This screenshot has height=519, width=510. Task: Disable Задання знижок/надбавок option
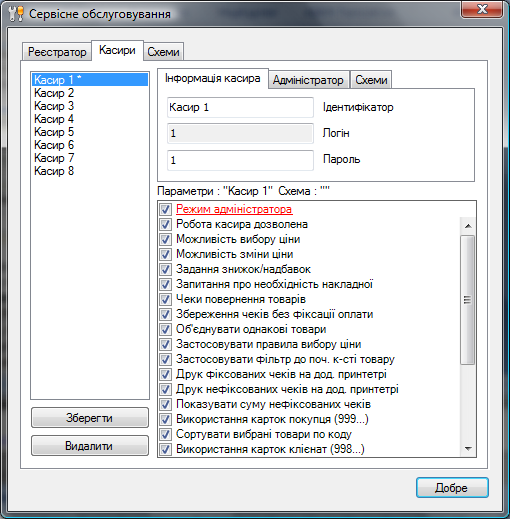[x=165, y=269]
